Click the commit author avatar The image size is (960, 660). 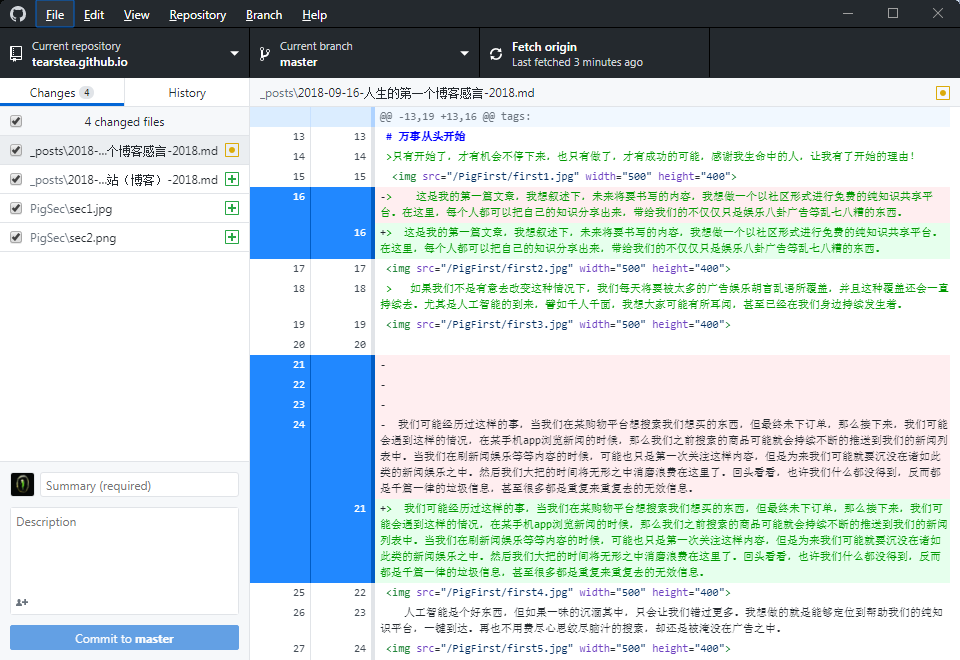pos(23,484)
